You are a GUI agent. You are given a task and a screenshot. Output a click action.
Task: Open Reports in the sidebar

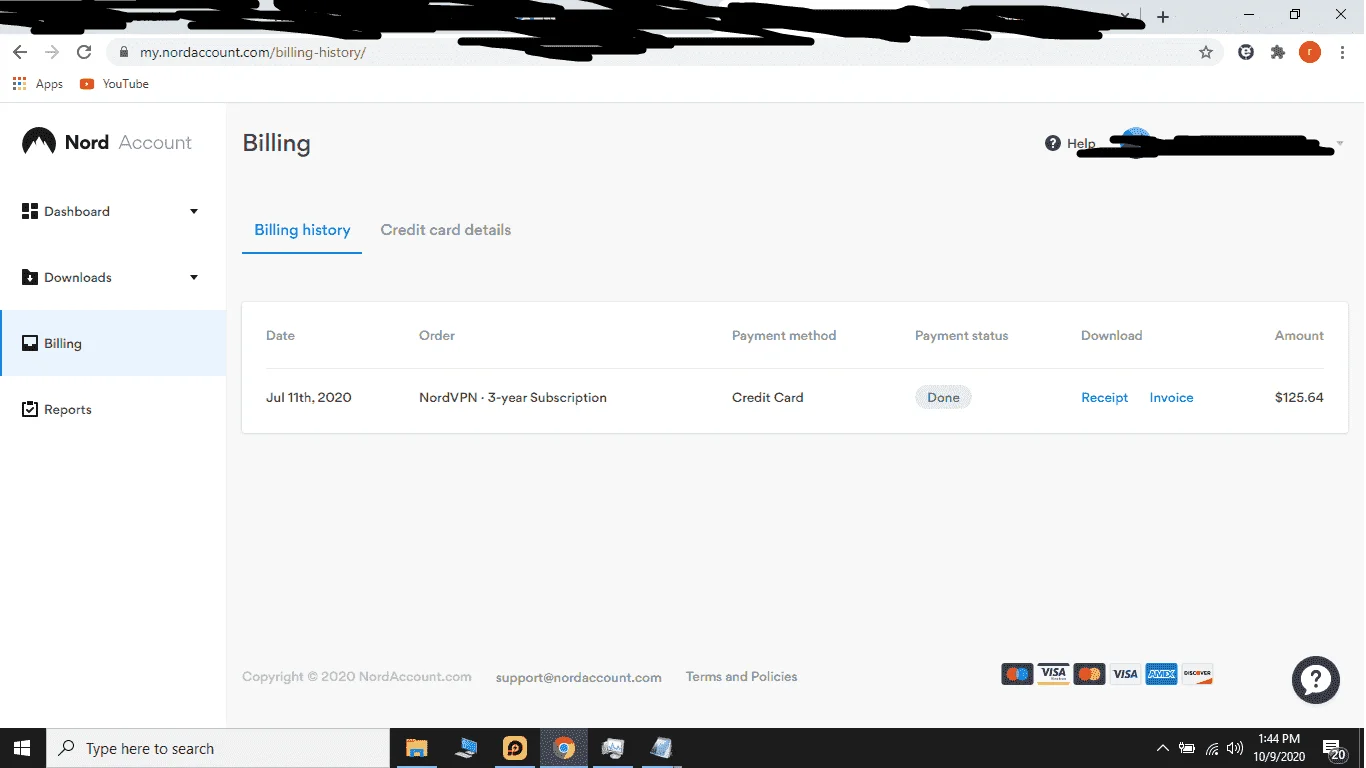[x=113, y=409]
